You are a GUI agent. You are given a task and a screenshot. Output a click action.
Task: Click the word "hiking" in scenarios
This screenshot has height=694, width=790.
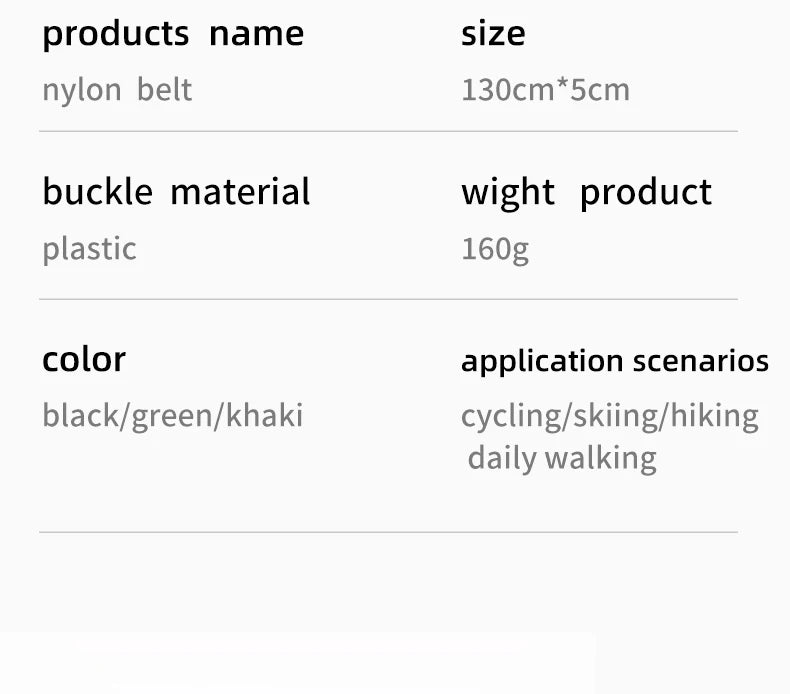coord(714,416)
